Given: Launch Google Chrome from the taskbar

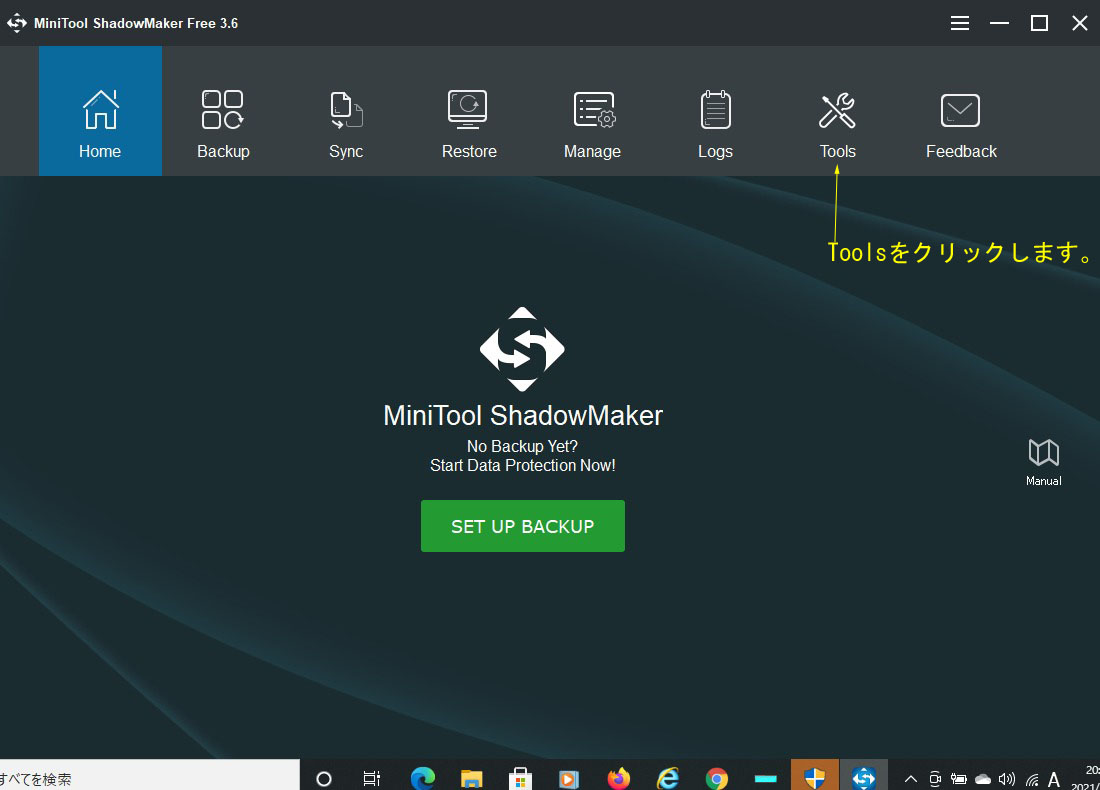Looking at the screenshot, I should tap(716, 778).
